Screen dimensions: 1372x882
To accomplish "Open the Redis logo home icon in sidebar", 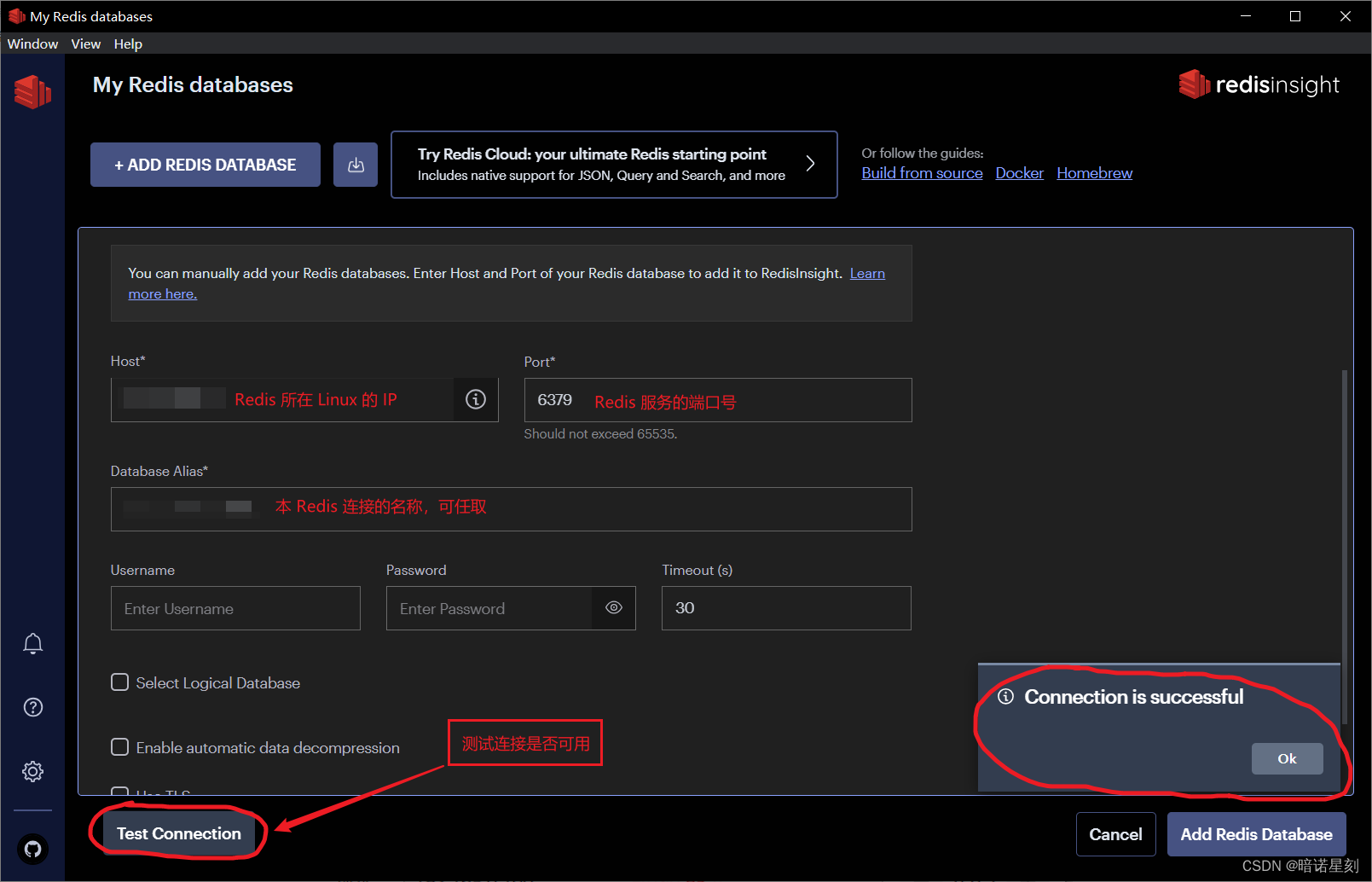I will click(32, 91).
